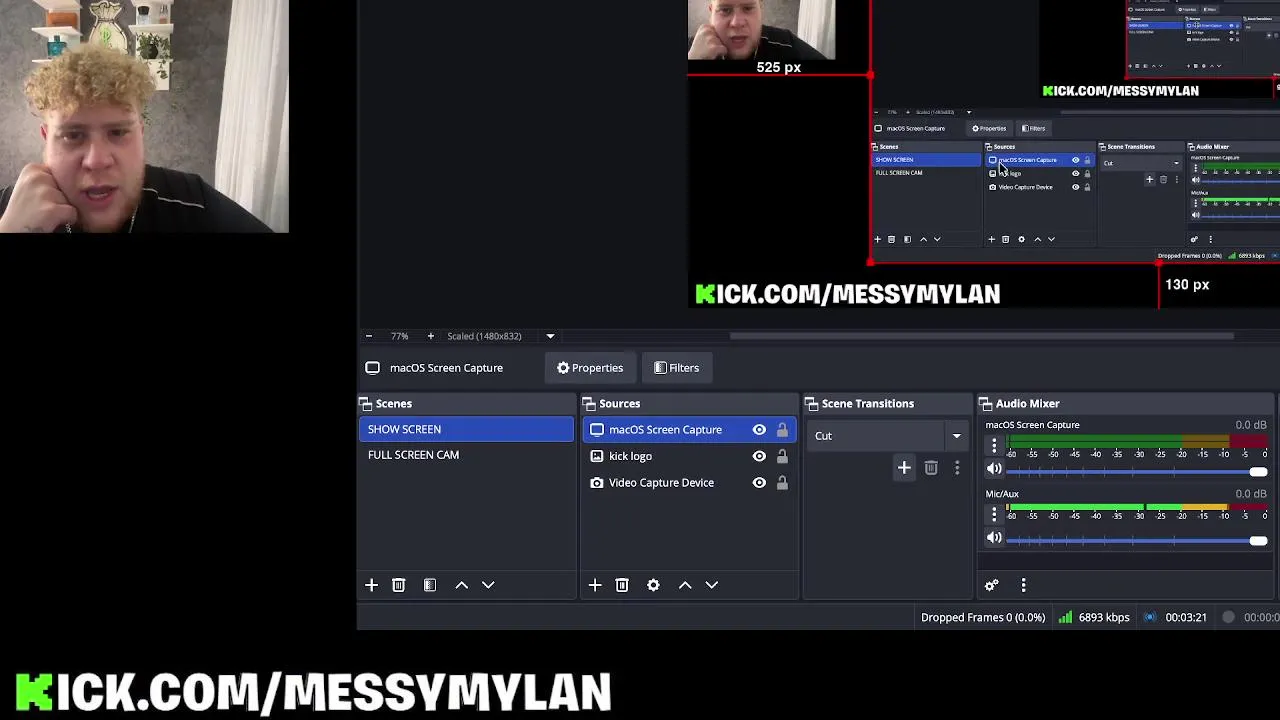Hide the macOS Screen Capture source

759,430
